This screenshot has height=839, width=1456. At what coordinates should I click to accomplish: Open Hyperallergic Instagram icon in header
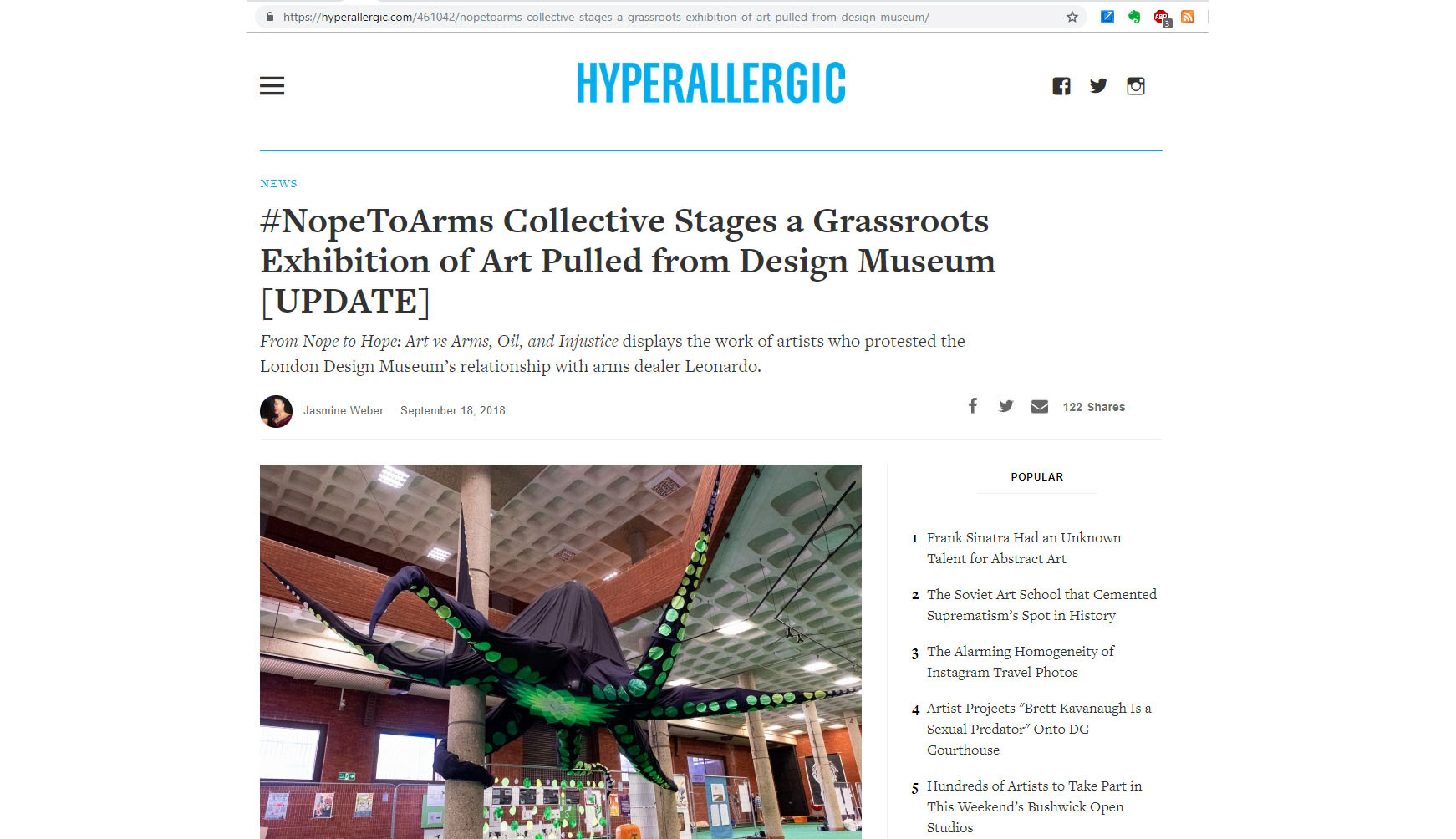[1135, 86]
